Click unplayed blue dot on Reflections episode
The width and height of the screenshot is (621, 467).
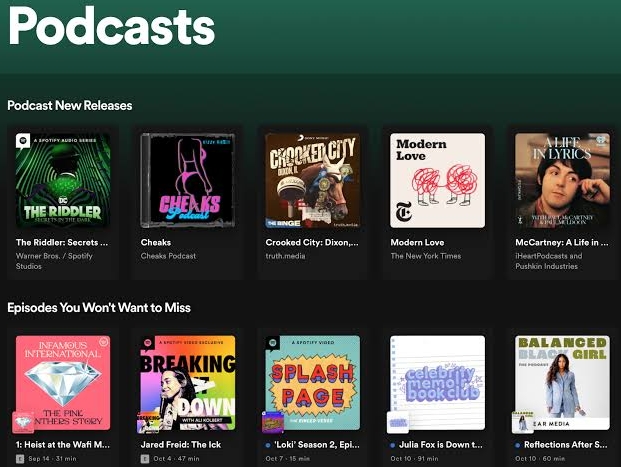518,445
